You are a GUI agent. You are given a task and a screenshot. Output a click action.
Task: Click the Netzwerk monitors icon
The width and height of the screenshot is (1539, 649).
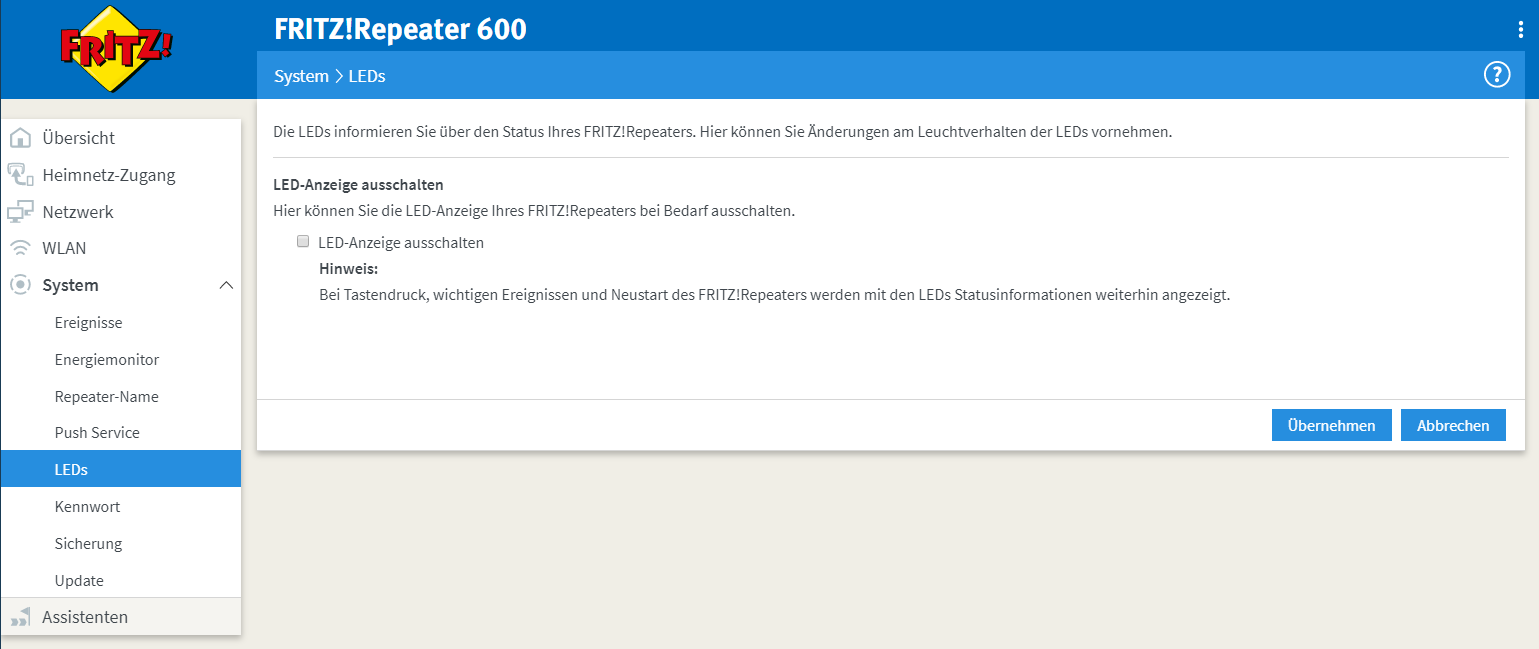tap(20, 212)
